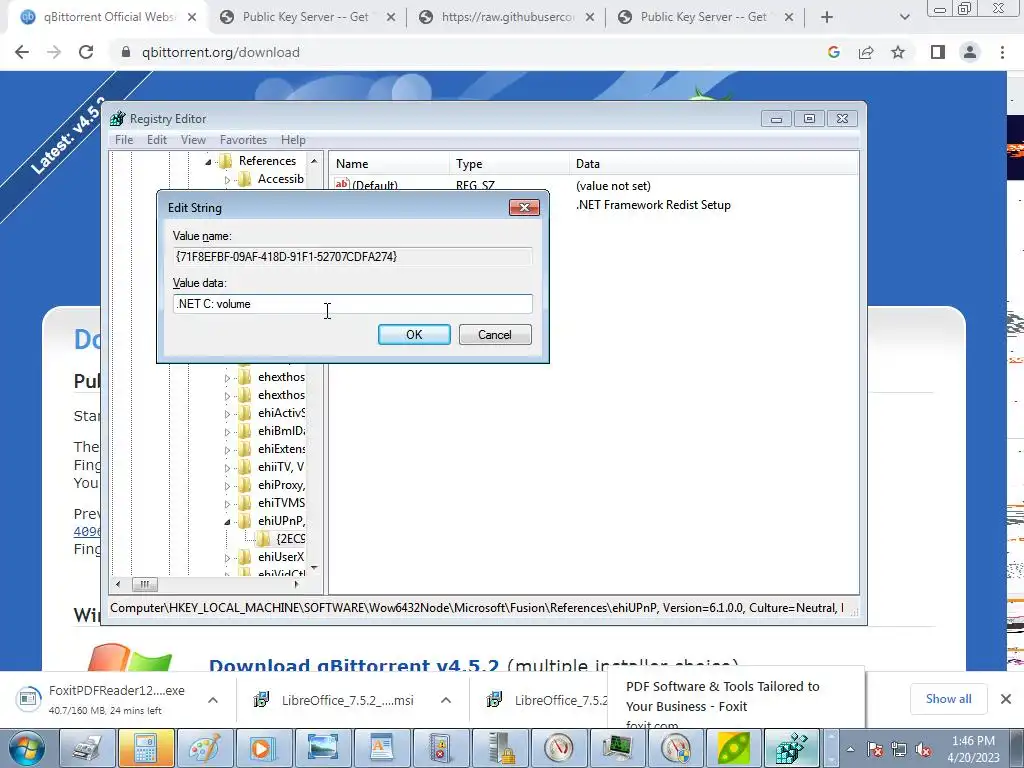The width and height of the screenshot is (1024, 768).
Task: Select the References folder in the tree
Action: (267, 161)
